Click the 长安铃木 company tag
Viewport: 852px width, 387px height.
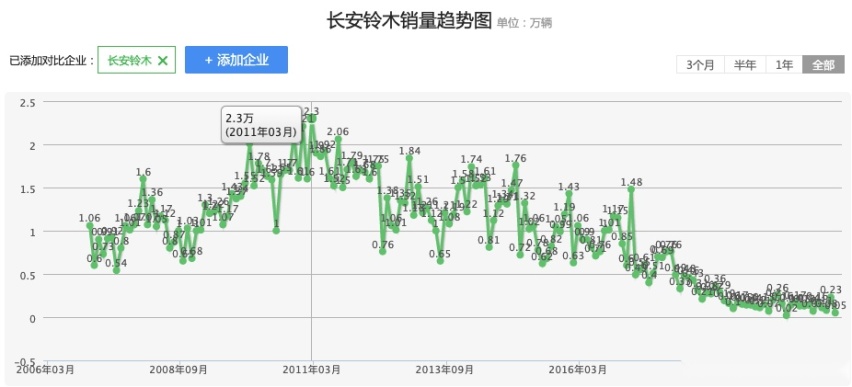coord(137,60)
